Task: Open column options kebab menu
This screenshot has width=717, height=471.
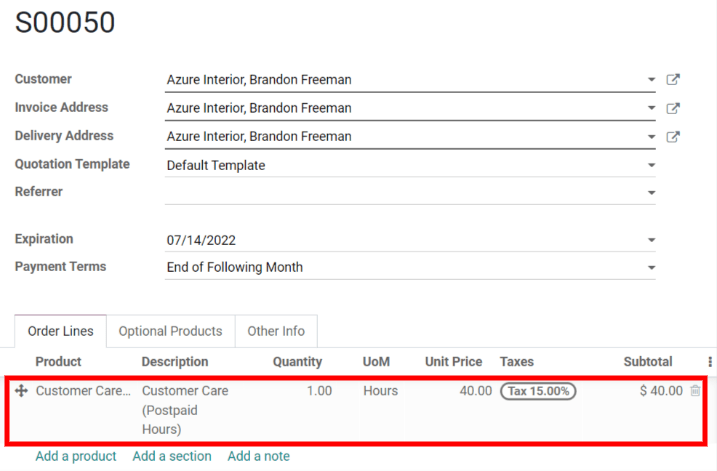Action: (710, 362)
